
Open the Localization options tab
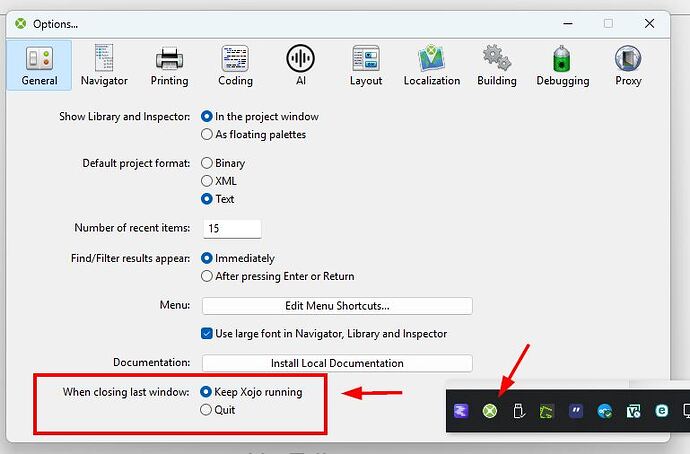tap(432, 66)
